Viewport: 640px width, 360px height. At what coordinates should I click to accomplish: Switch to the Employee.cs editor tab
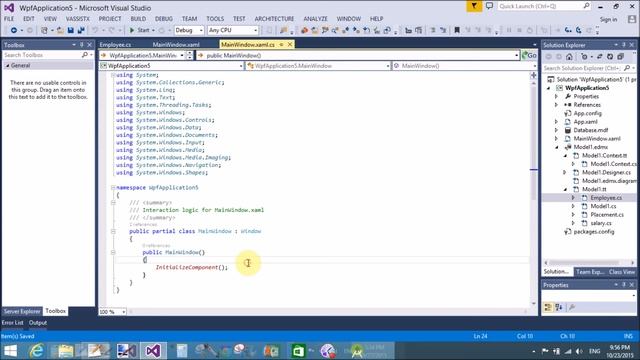[116, 44]
